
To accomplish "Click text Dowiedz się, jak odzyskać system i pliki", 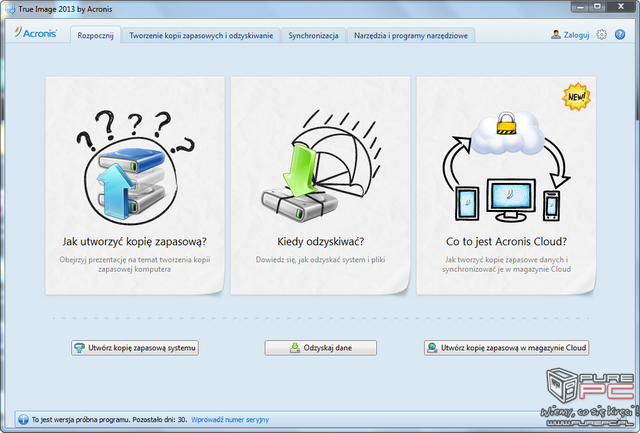I will point(320,260).
